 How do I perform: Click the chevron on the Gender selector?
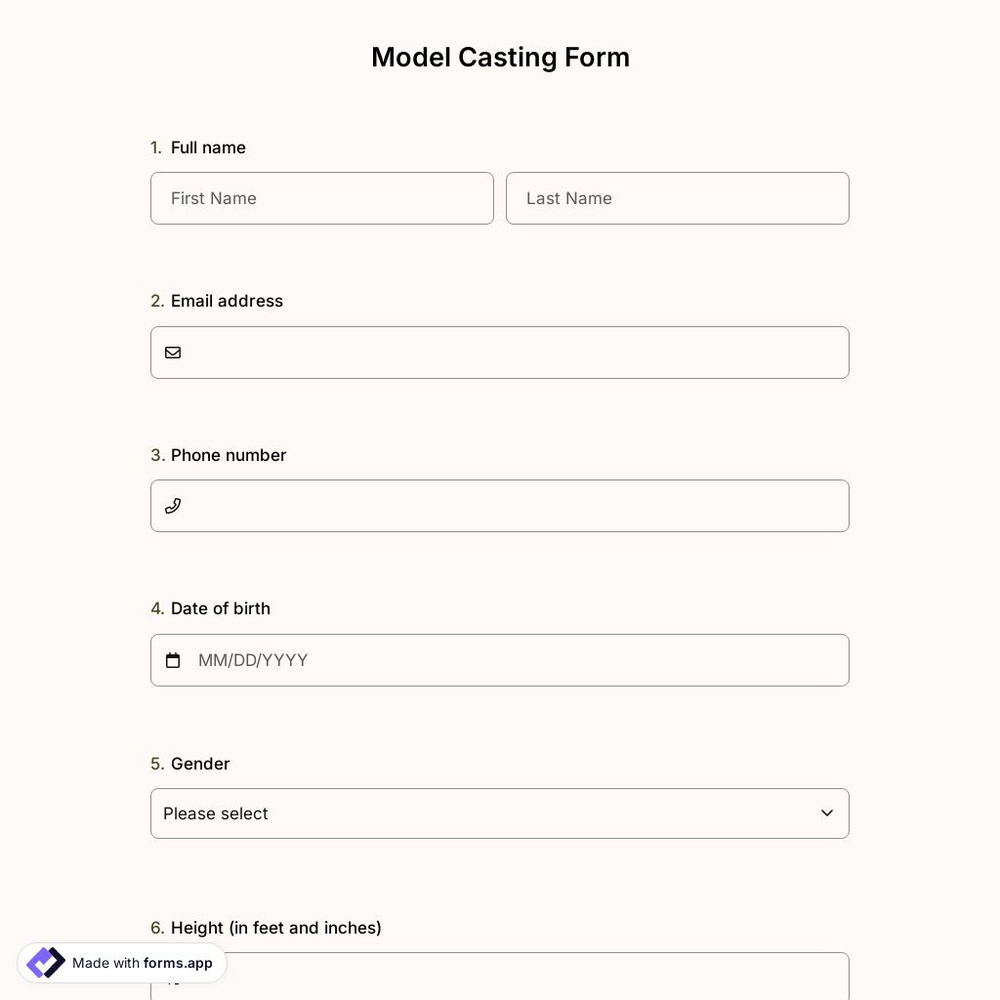pyautogui.click(x=826, y=813)
